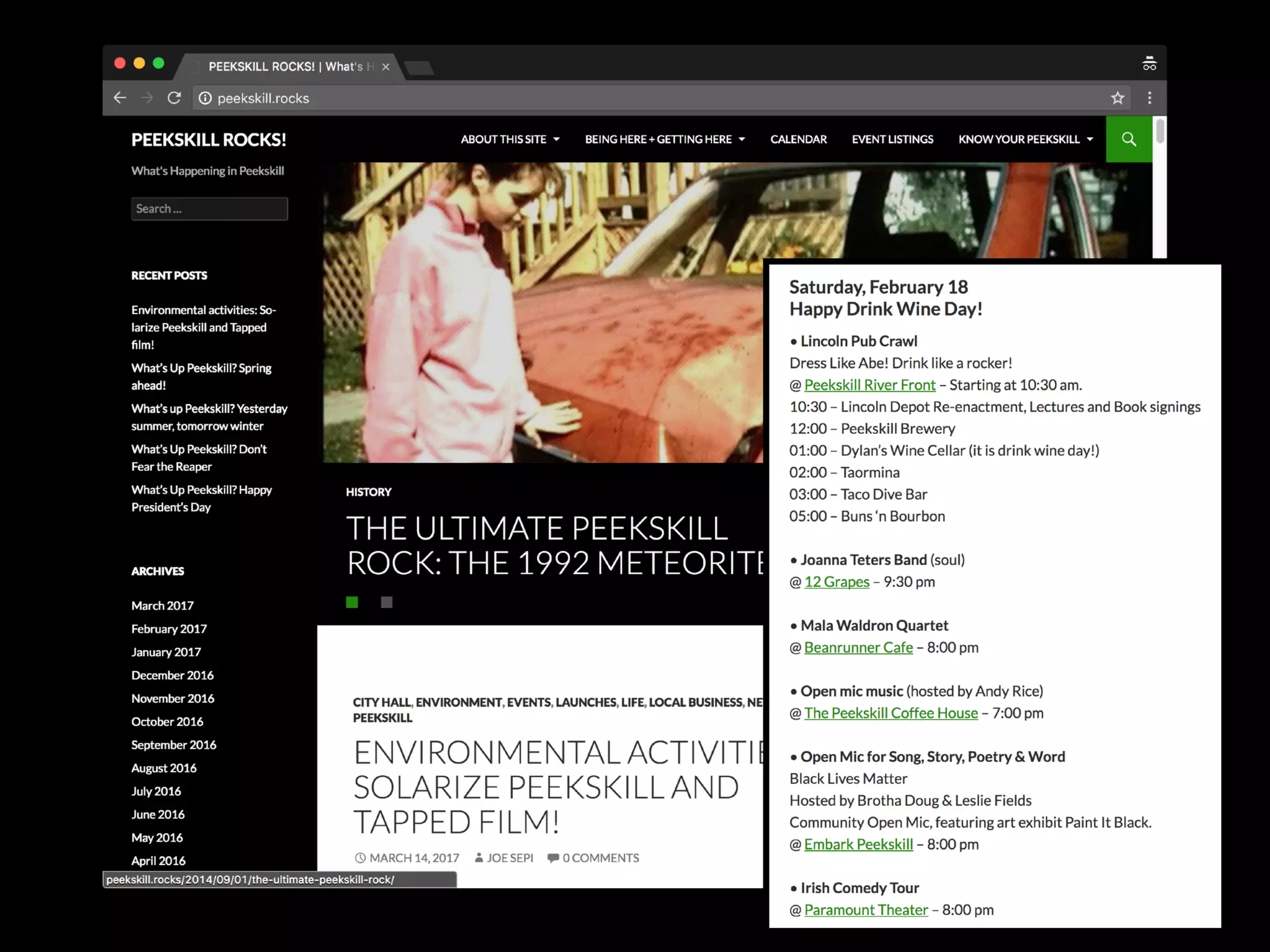Click the forward navigation arrow
1270x952 pixels.
pyautogui.click(x=147, y=98)
